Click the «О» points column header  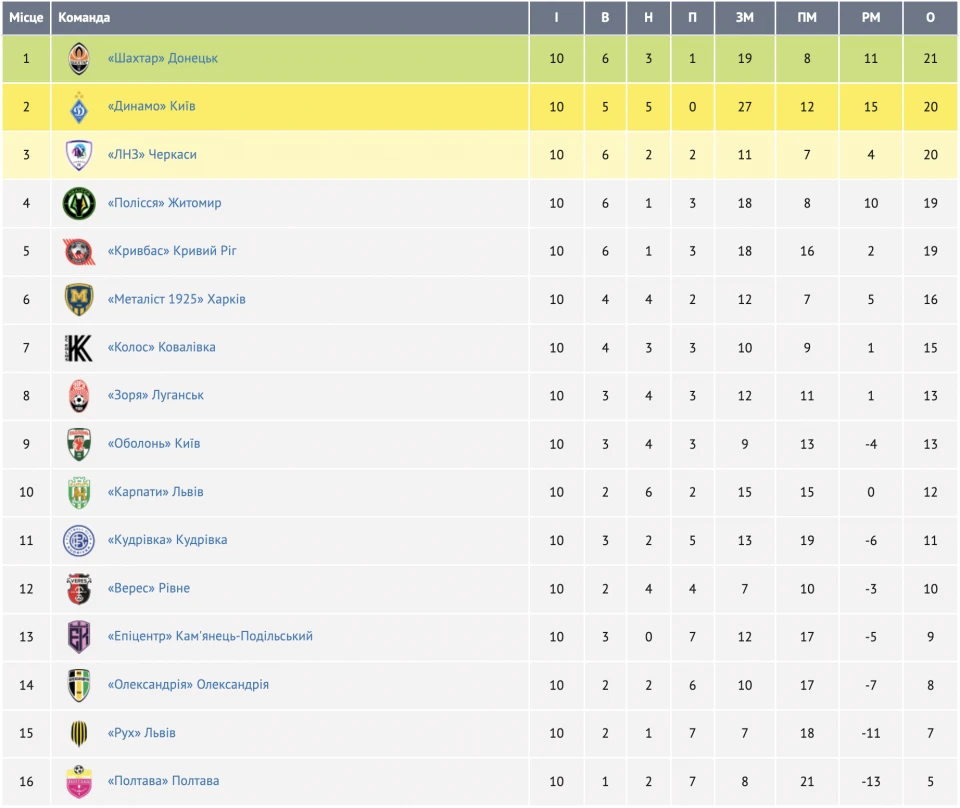tap(931, 18)
